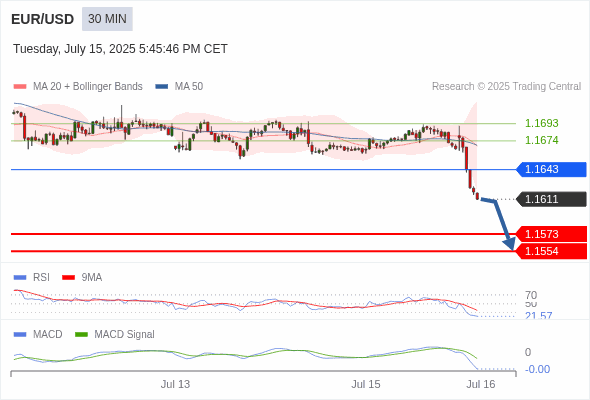Click the Jul 13 date axis label
Viewport: 590px width, 400px height.
click(175, 384)
